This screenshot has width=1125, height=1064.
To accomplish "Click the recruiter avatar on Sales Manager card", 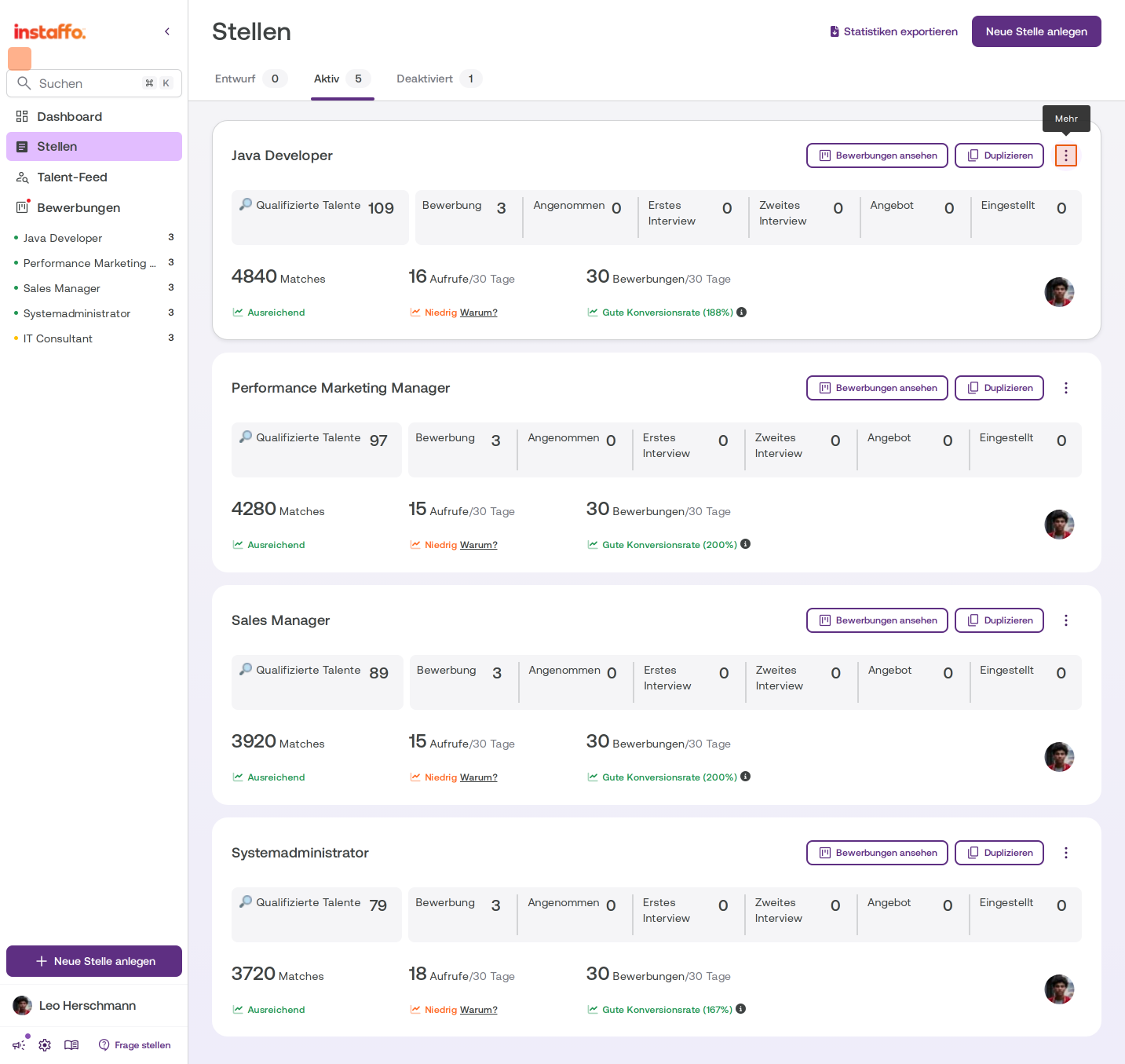I will (1059, 757).
